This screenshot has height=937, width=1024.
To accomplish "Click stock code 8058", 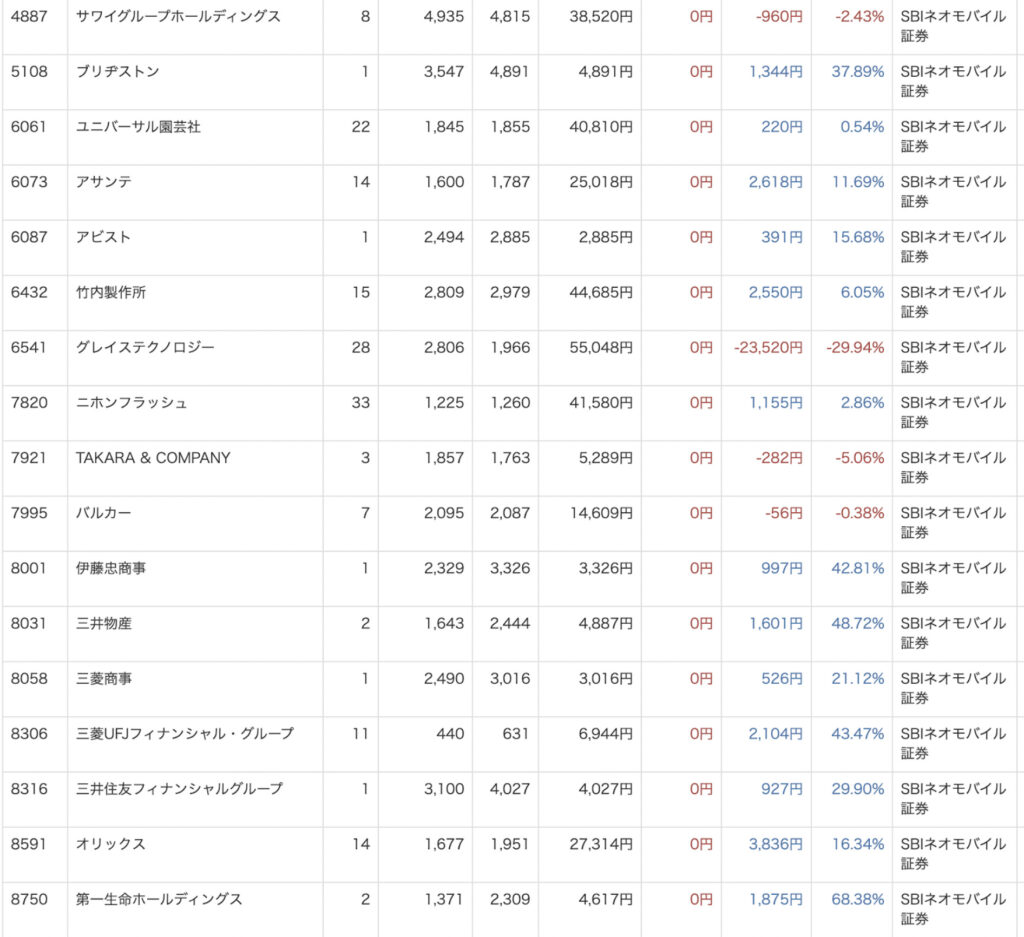I will pos(29,678).
